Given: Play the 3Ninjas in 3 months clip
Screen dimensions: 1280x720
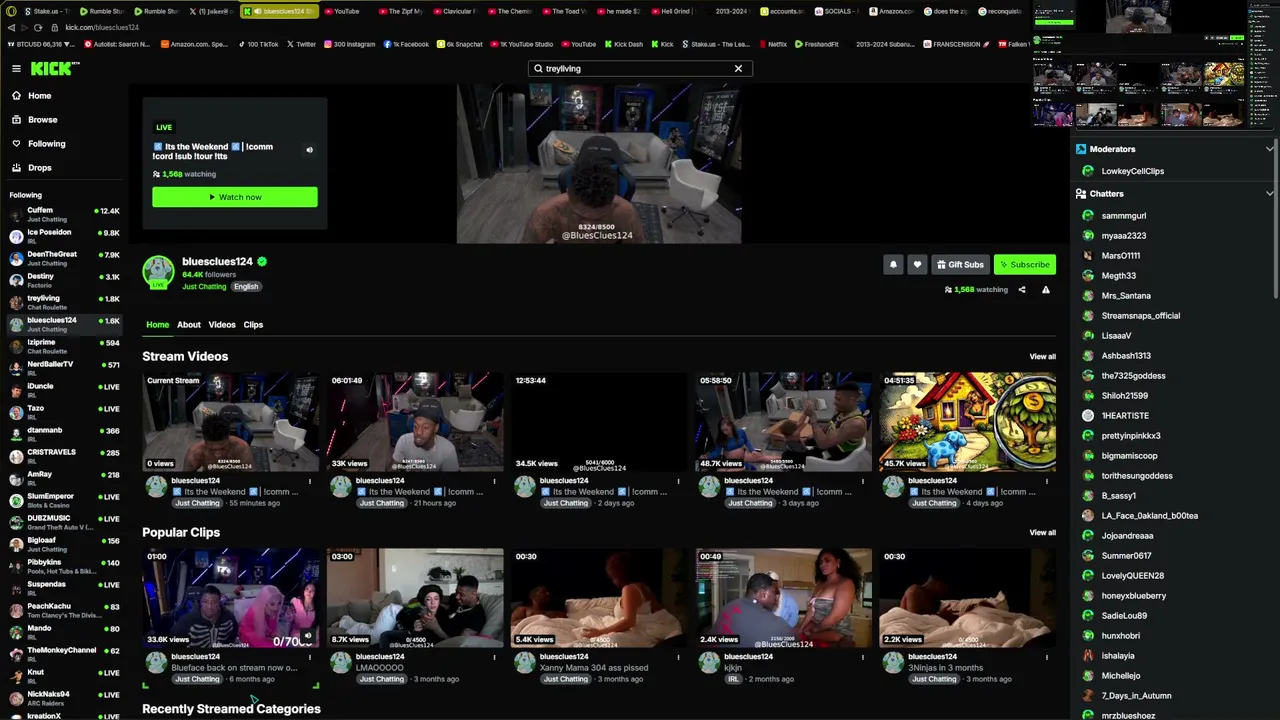Looking at the screenshot, I should tap(967, 598).
